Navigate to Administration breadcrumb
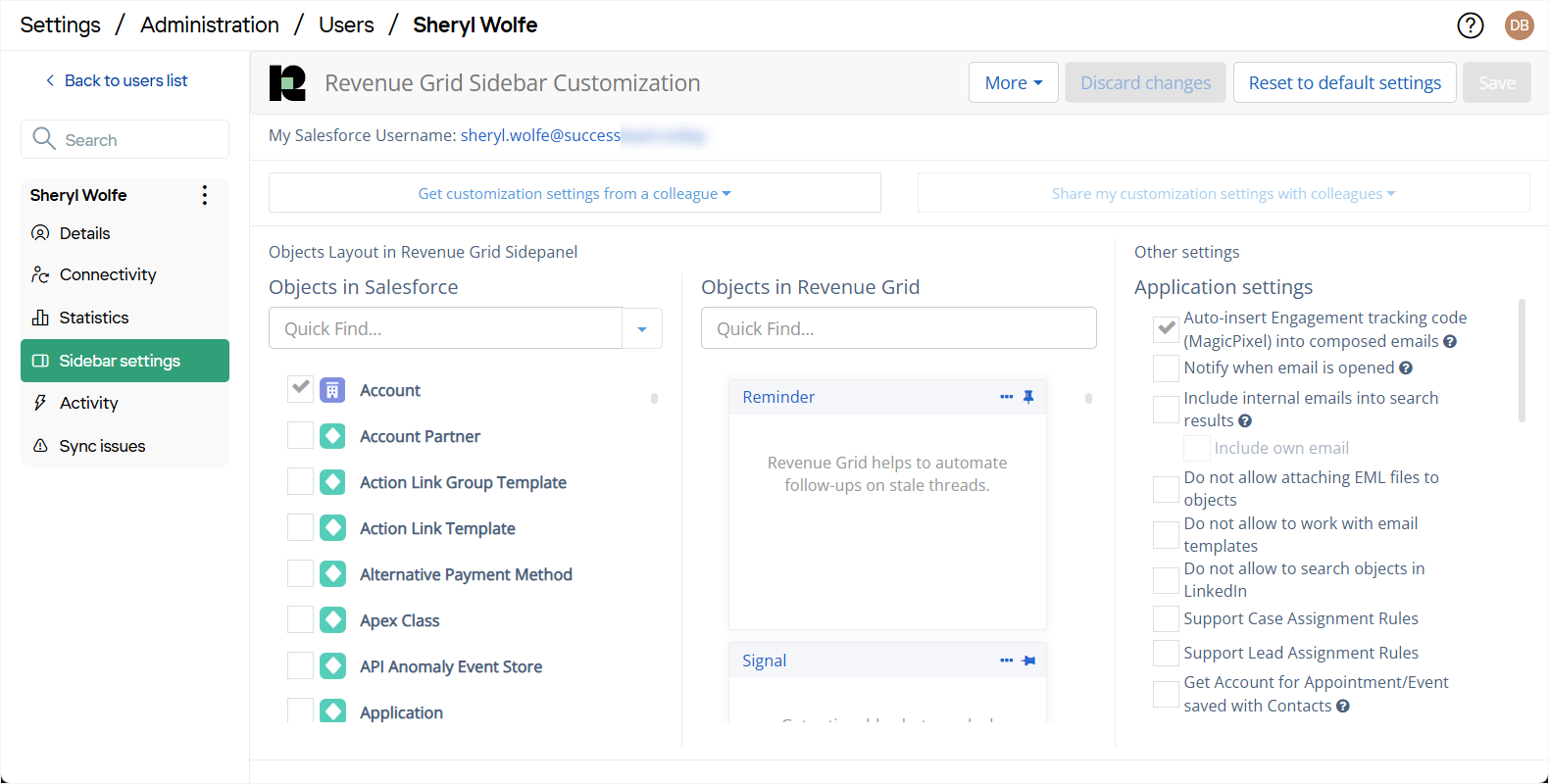Image resolution: width=1549 pixels, height=784 pixels. click(x=210, y=25)
